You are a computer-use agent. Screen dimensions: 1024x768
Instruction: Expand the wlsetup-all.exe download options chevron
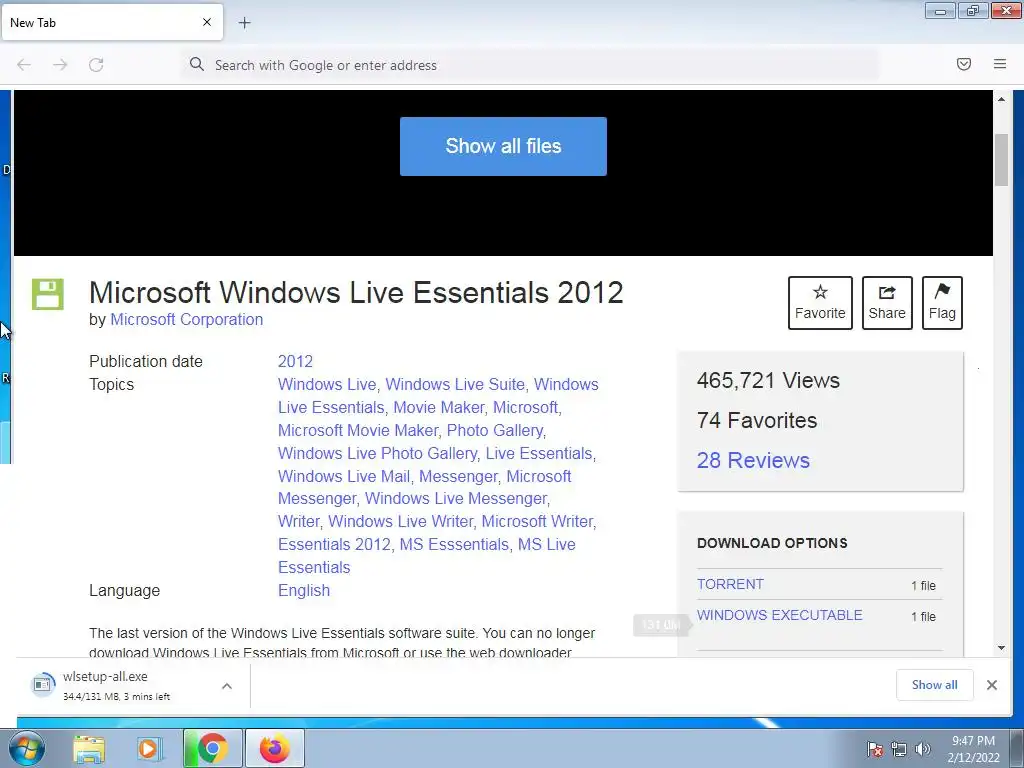227,686
